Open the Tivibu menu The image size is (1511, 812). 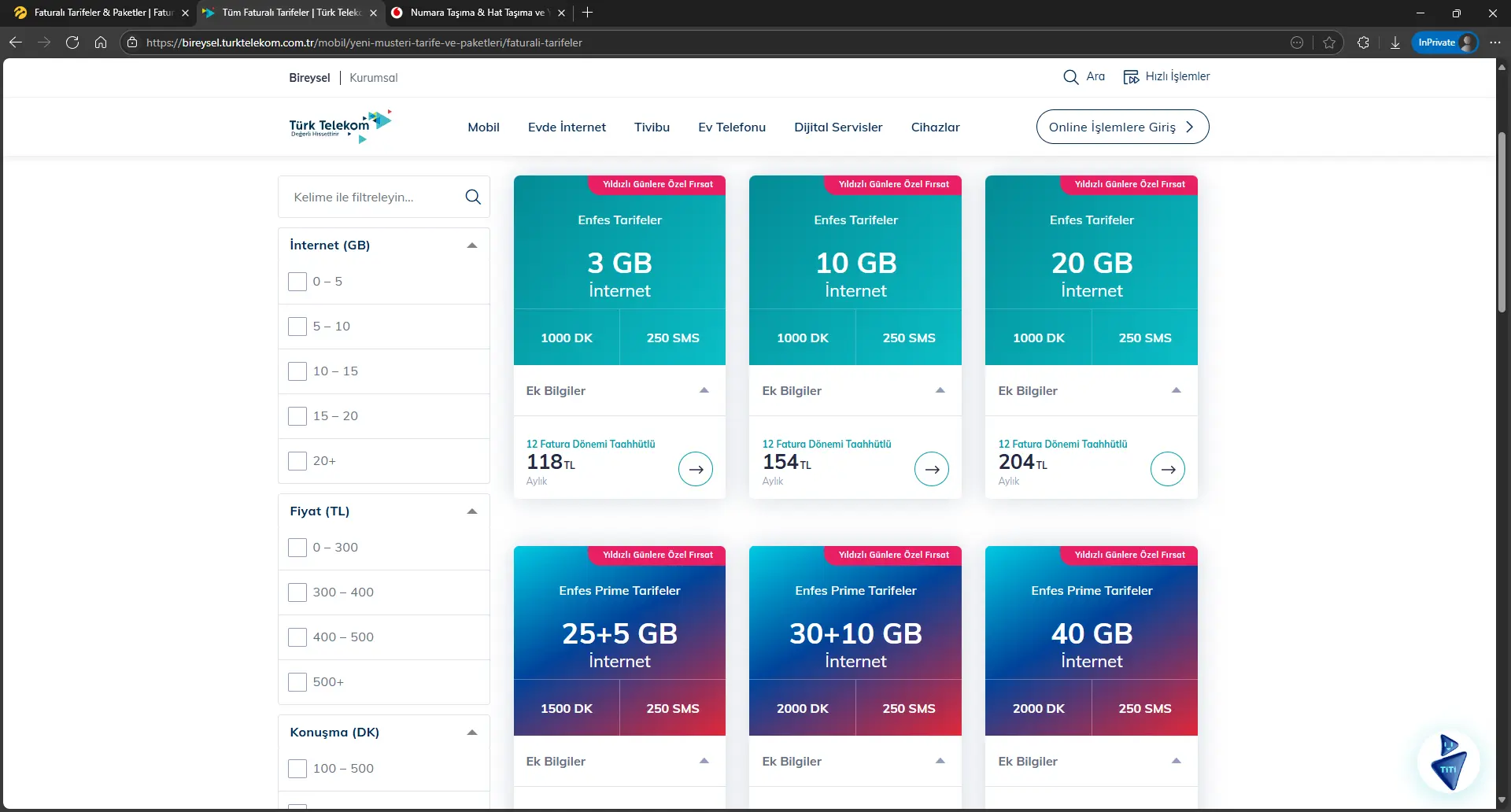pyautogui.click(x=652, y=127)
